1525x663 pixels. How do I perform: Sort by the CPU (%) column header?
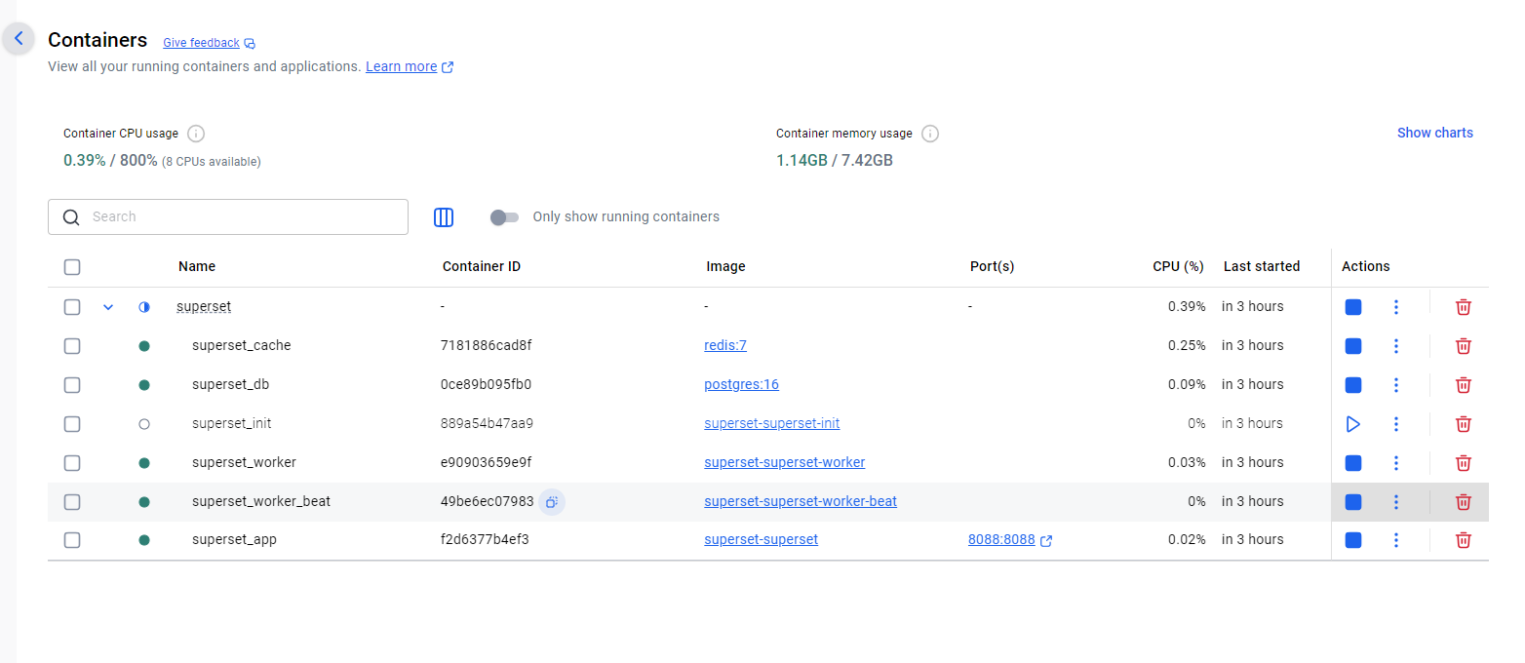point(1178,266)
